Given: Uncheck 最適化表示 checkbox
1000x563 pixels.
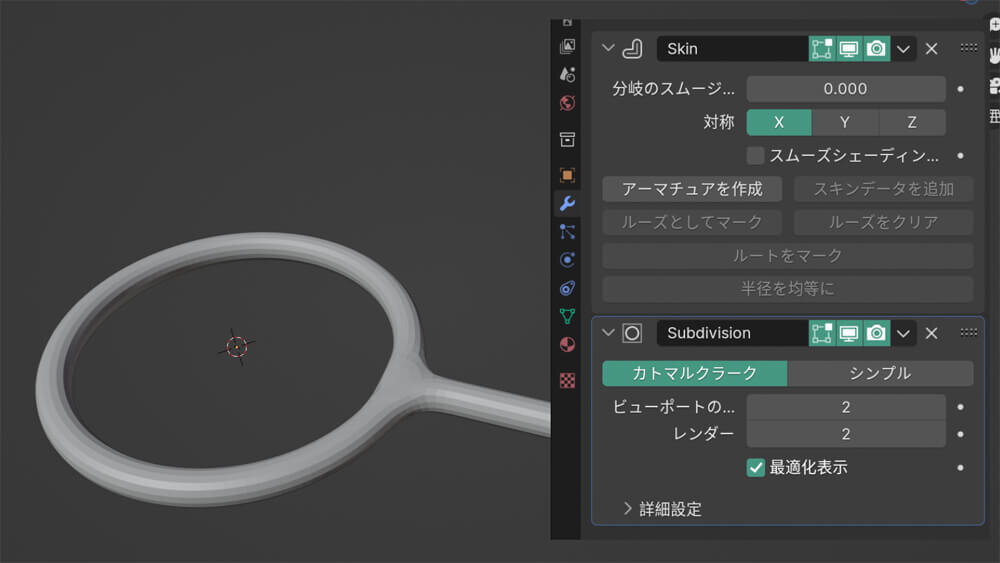Looking at the screenshot, I should [x=755, y=467].
